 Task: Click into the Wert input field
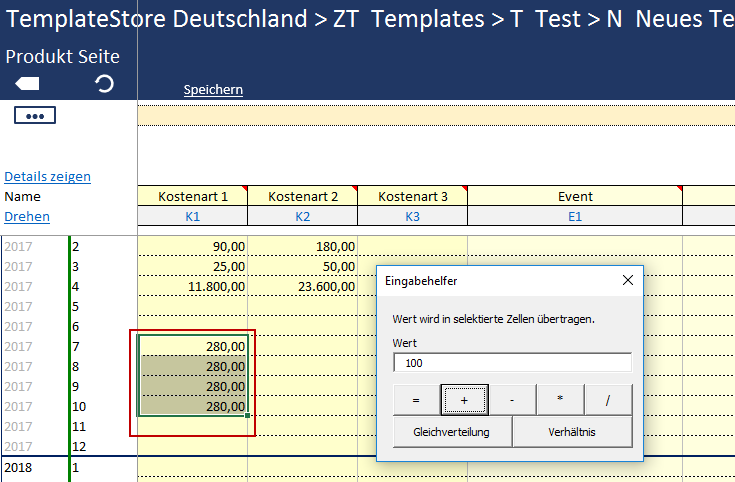(512, 363)
